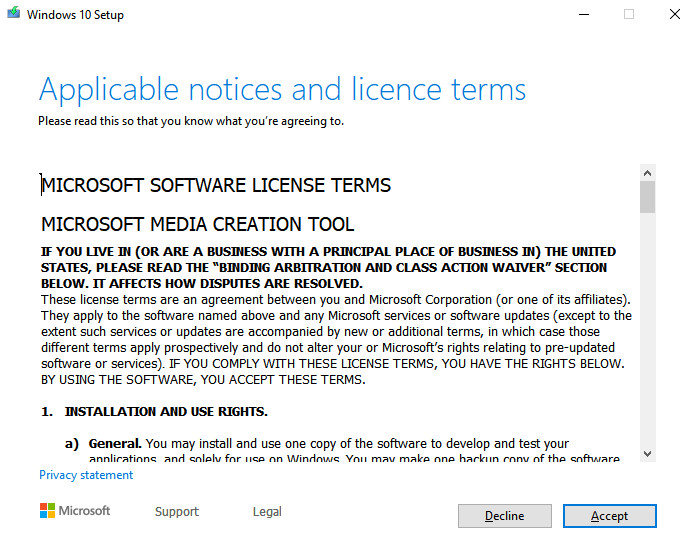Viewport: 697px width, 552px height.
Task: Close the Windows 10 Setup window
Action: 674,14
